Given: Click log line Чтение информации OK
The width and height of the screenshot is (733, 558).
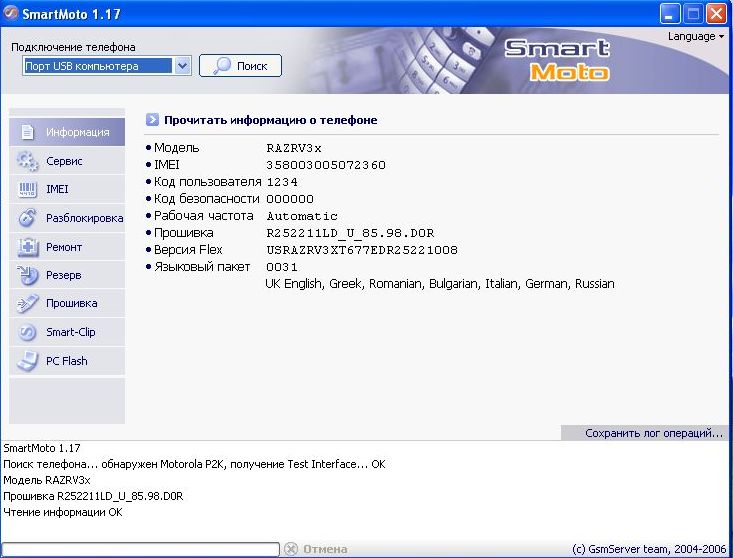Looking at the screenshot, I should [x=63, y=512].
